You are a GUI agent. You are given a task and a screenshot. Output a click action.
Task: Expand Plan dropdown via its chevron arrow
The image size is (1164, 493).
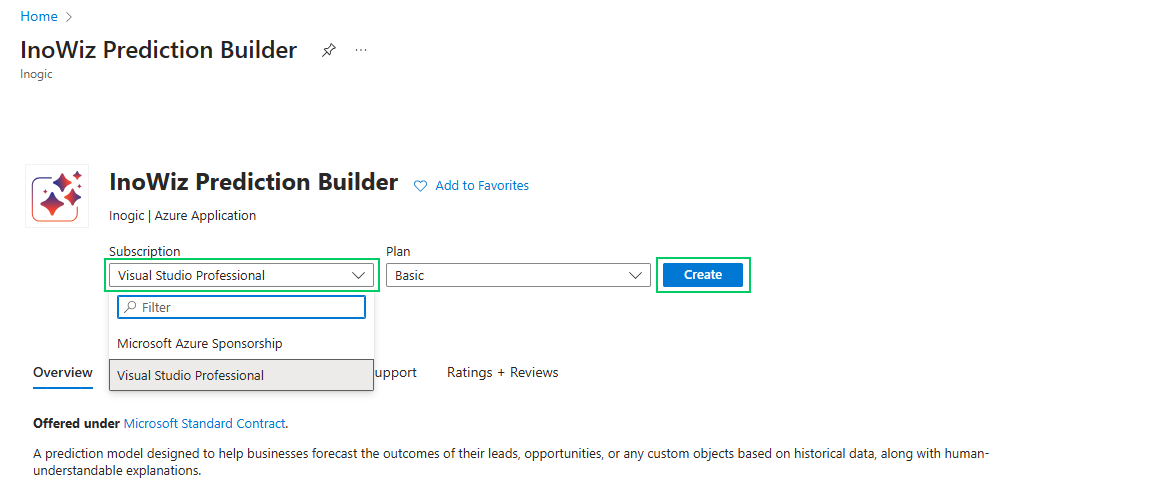(636, 275)
